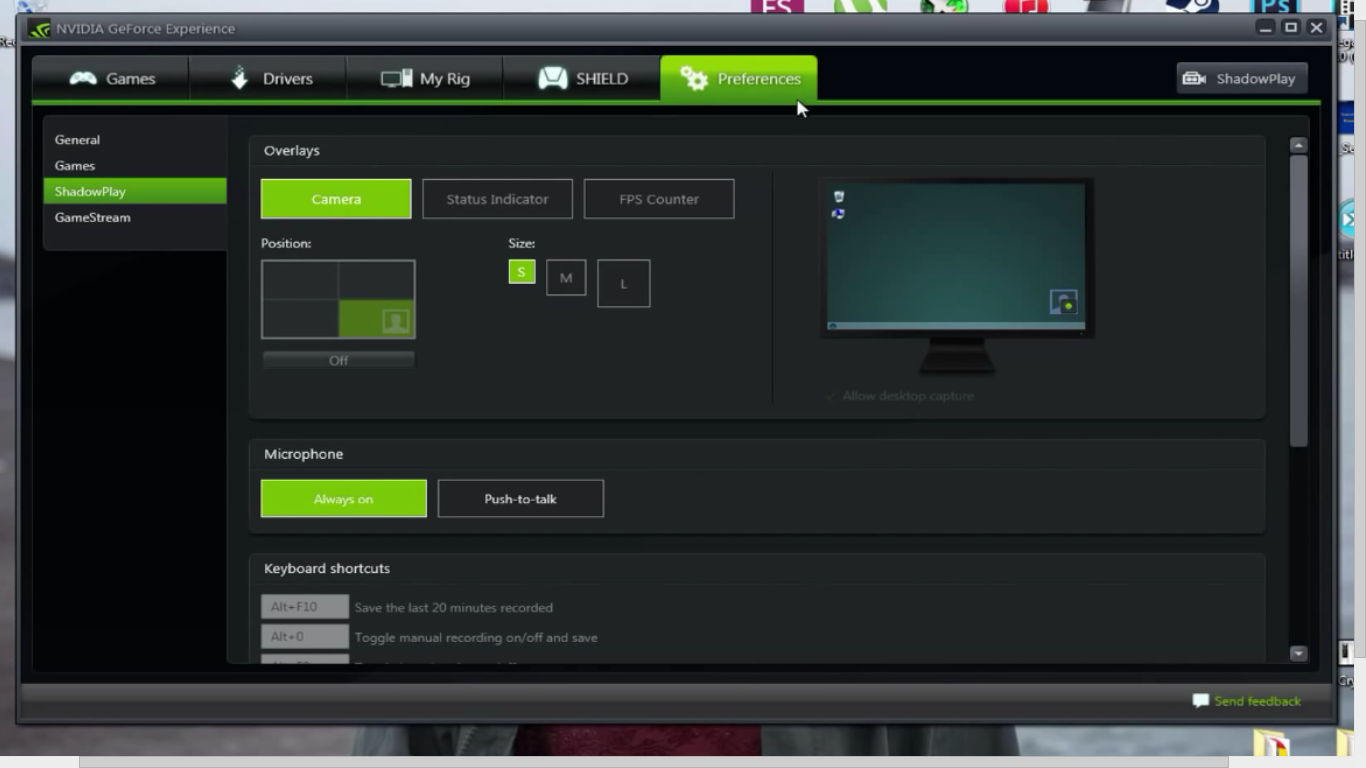The width and height of the screenshot is (1366, 768).
Task: Open the Games tab in the top bar
Action: point(111,79)
